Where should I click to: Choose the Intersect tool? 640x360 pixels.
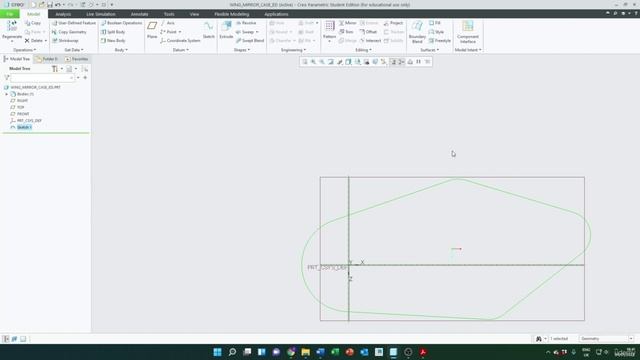(x=370, y=41)
